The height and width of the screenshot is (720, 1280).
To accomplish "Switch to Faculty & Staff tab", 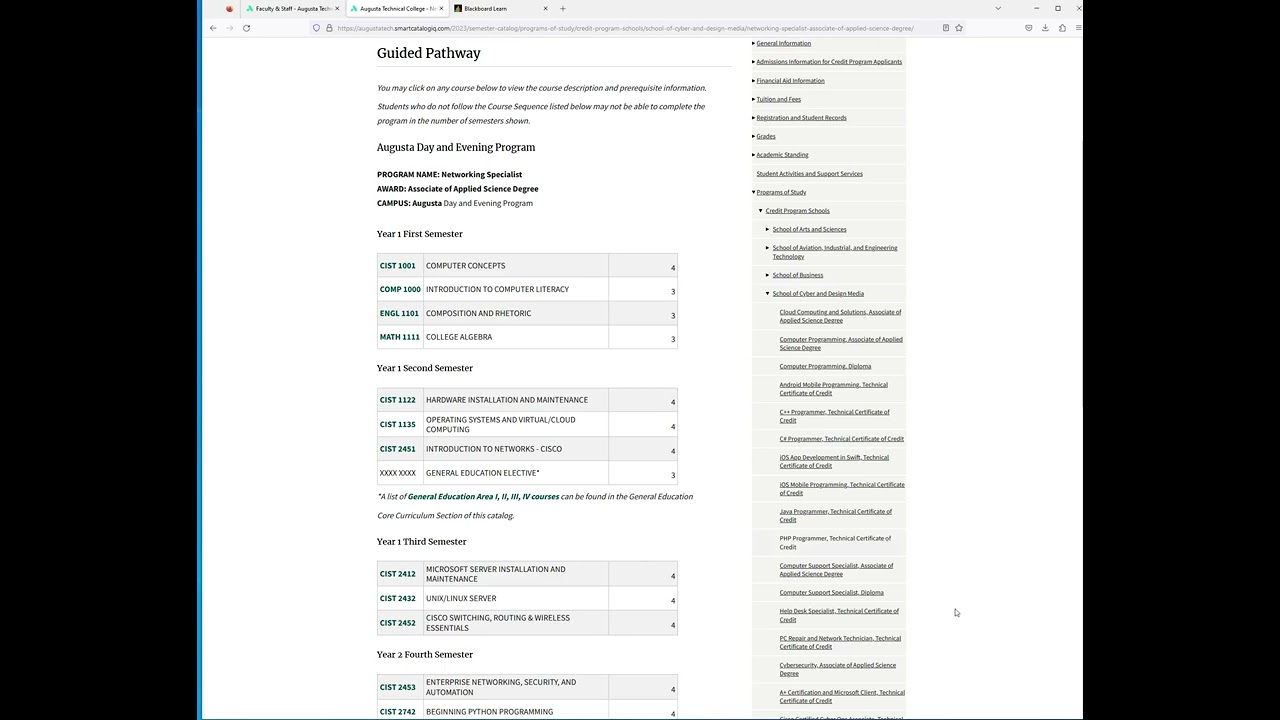I will pos(290,9).
